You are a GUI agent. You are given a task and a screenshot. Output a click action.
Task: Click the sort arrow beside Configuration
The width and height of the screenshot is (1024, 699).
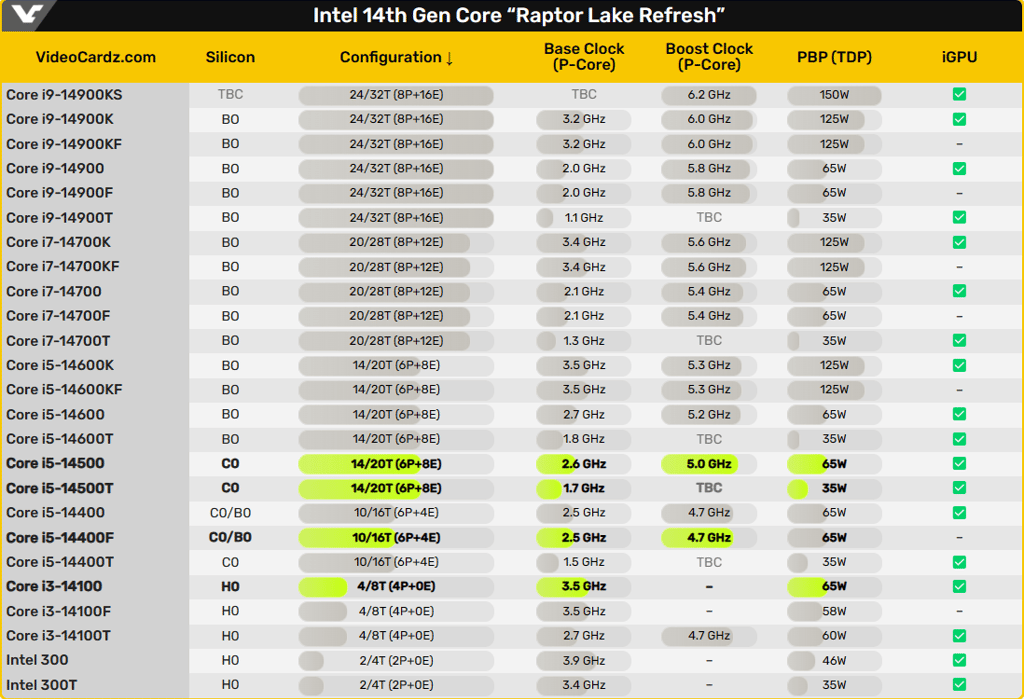coord(449,58)
